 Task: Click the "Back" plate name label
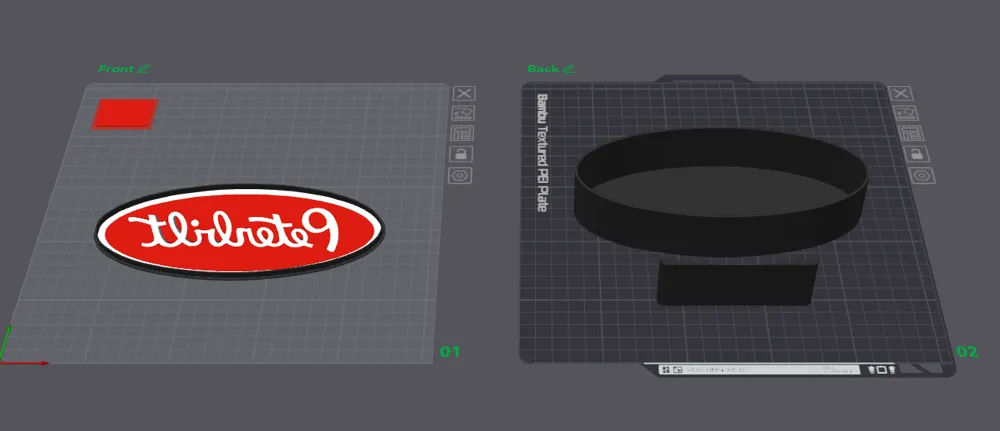[543, 68]
